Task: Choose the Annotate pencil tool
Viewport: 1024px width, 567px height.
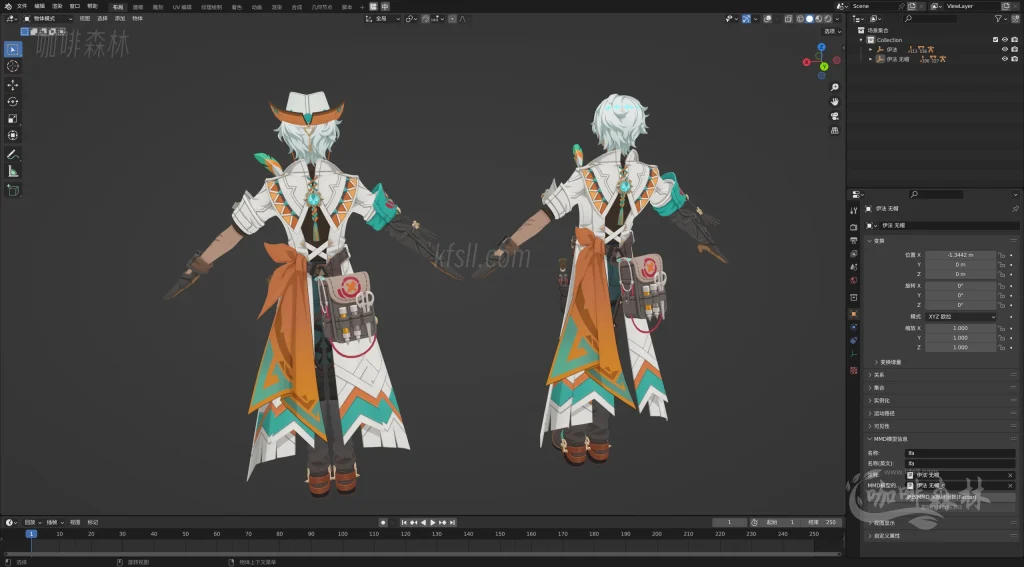Action: pos(12,154)
